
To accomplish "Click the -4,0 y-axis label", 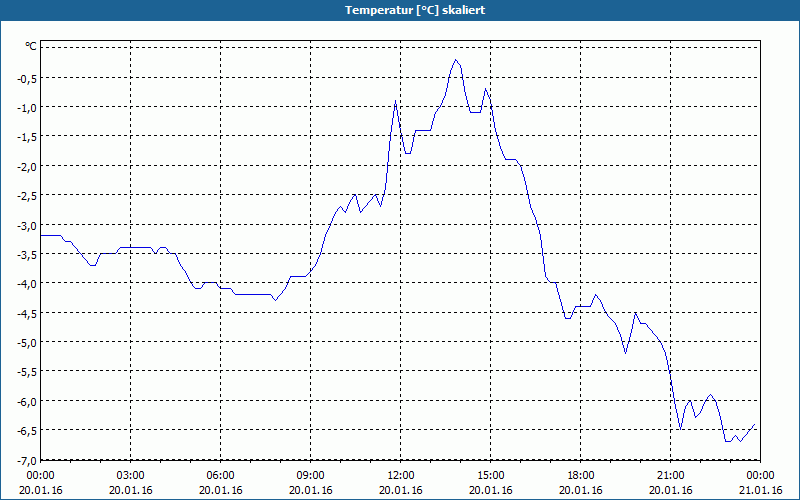I will (28, 284).
